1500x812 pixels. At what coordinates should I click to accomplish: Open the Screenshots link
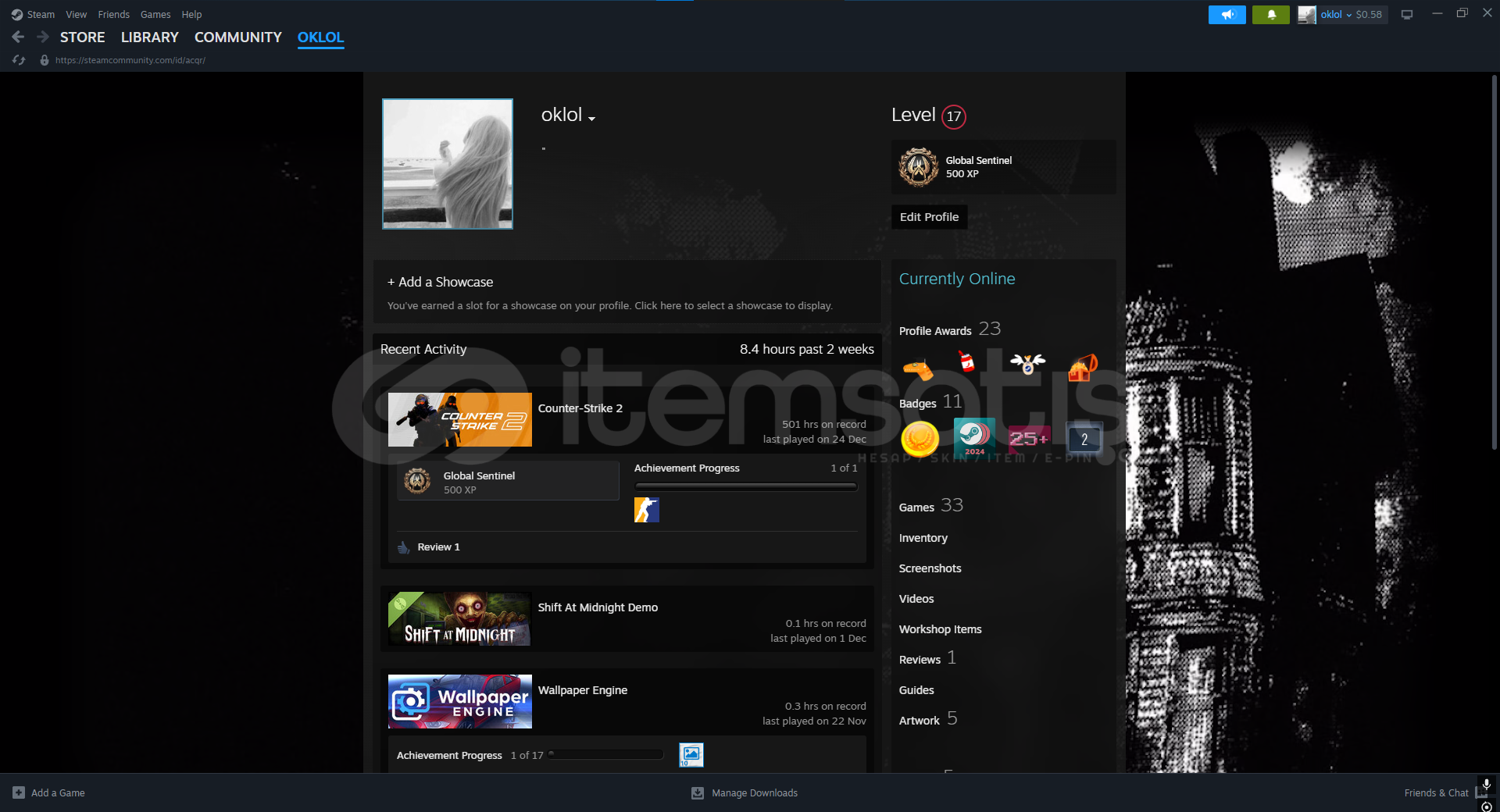(930, 568)
